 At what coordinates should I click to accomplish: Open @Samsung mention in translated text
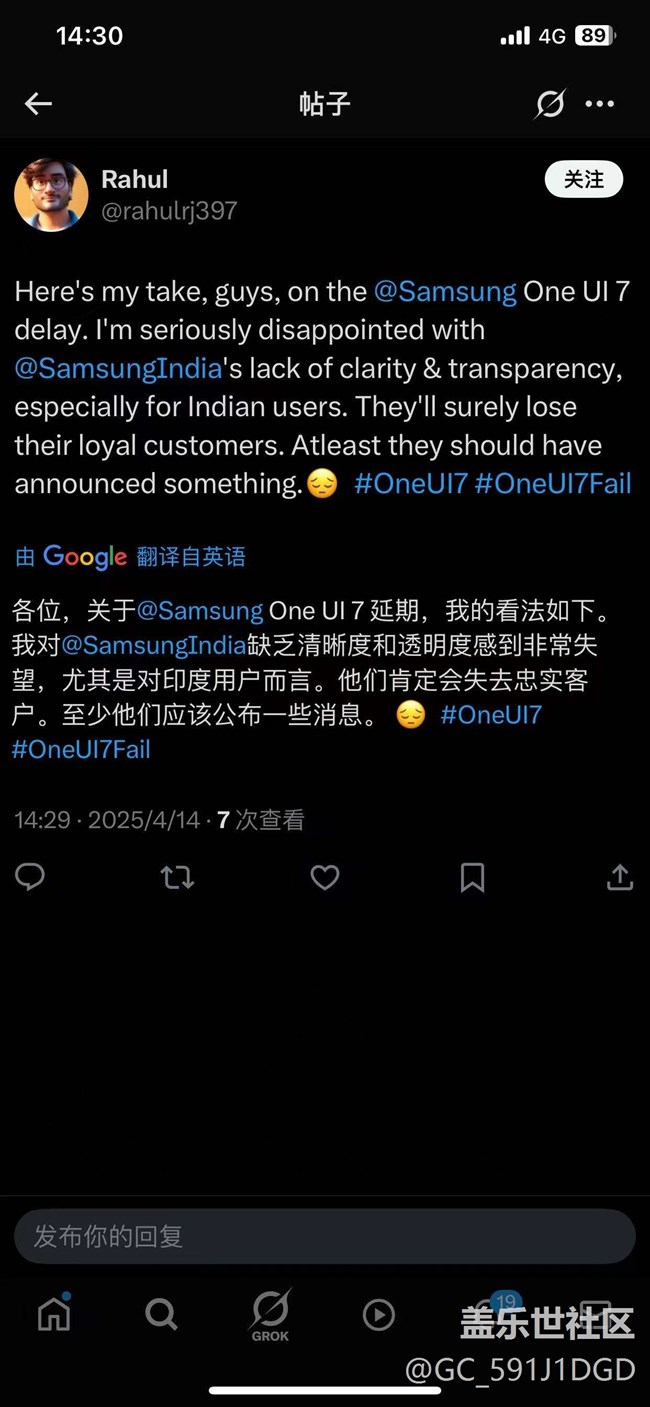tap(199, 610)
